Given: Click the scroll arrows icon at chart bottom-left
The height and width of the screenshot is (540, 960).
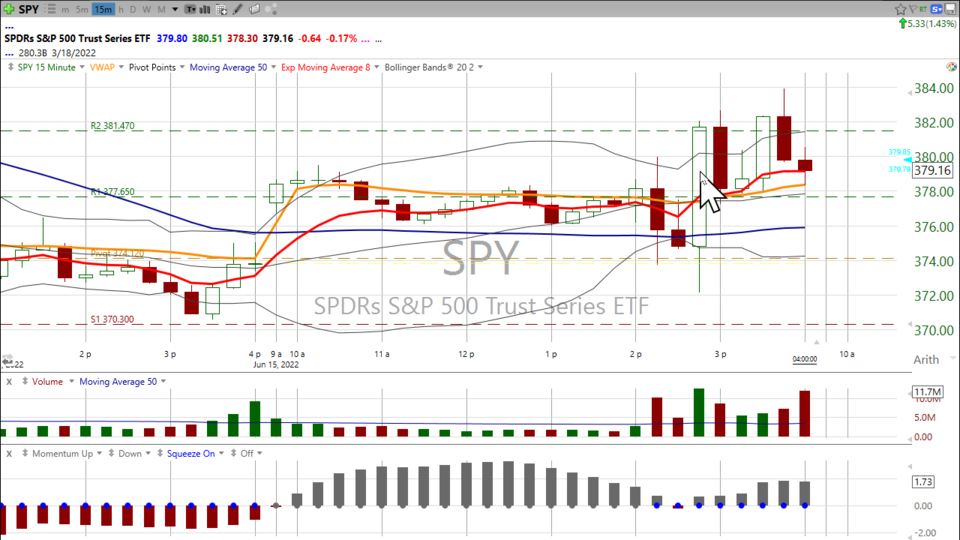Looking at the screenshot, I should coord(7,358).
